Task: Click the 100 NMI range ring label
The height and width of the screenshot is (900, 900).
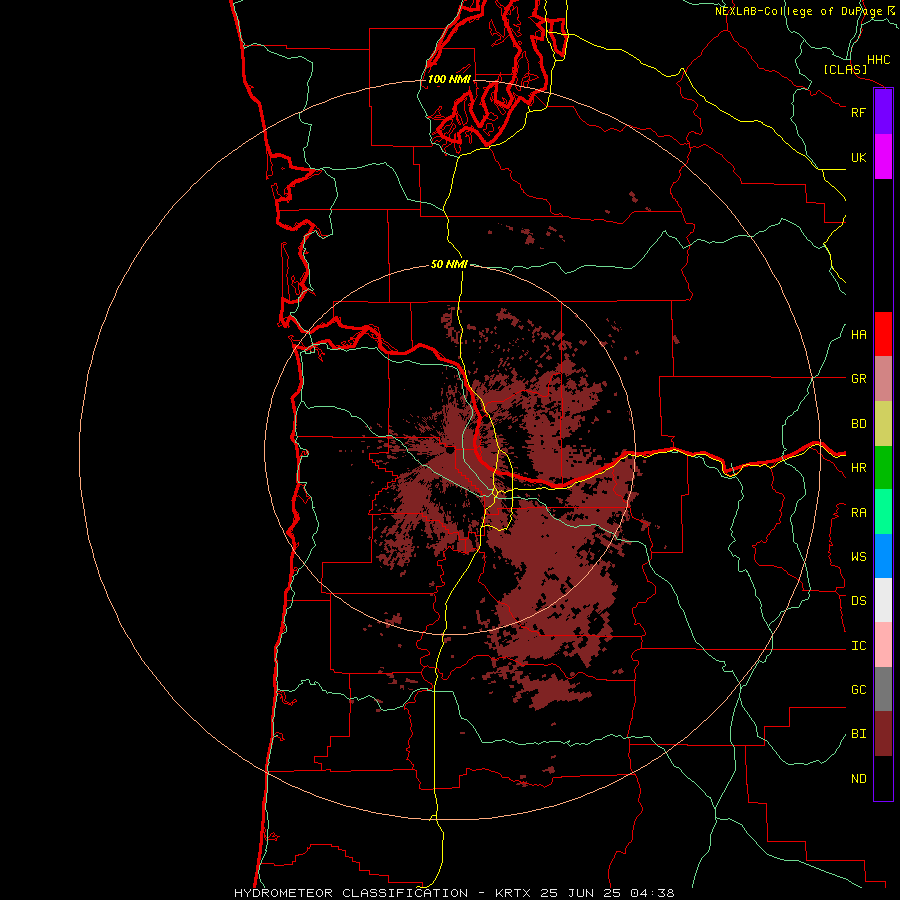Action: 449,79
